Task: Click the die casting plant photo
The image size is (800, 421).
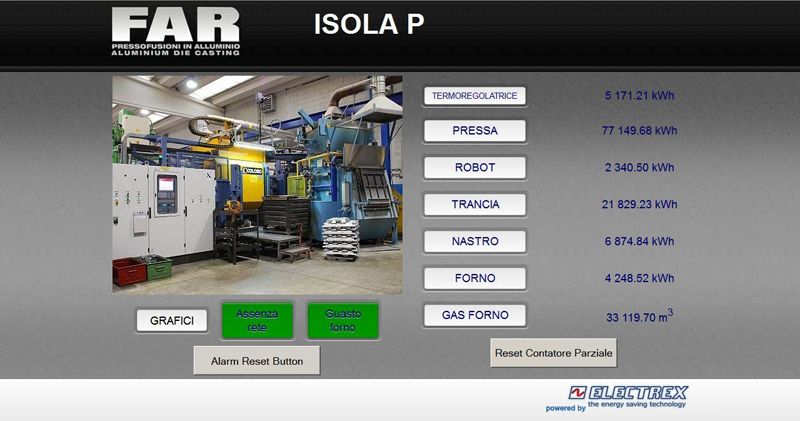Action: [257, 185]
